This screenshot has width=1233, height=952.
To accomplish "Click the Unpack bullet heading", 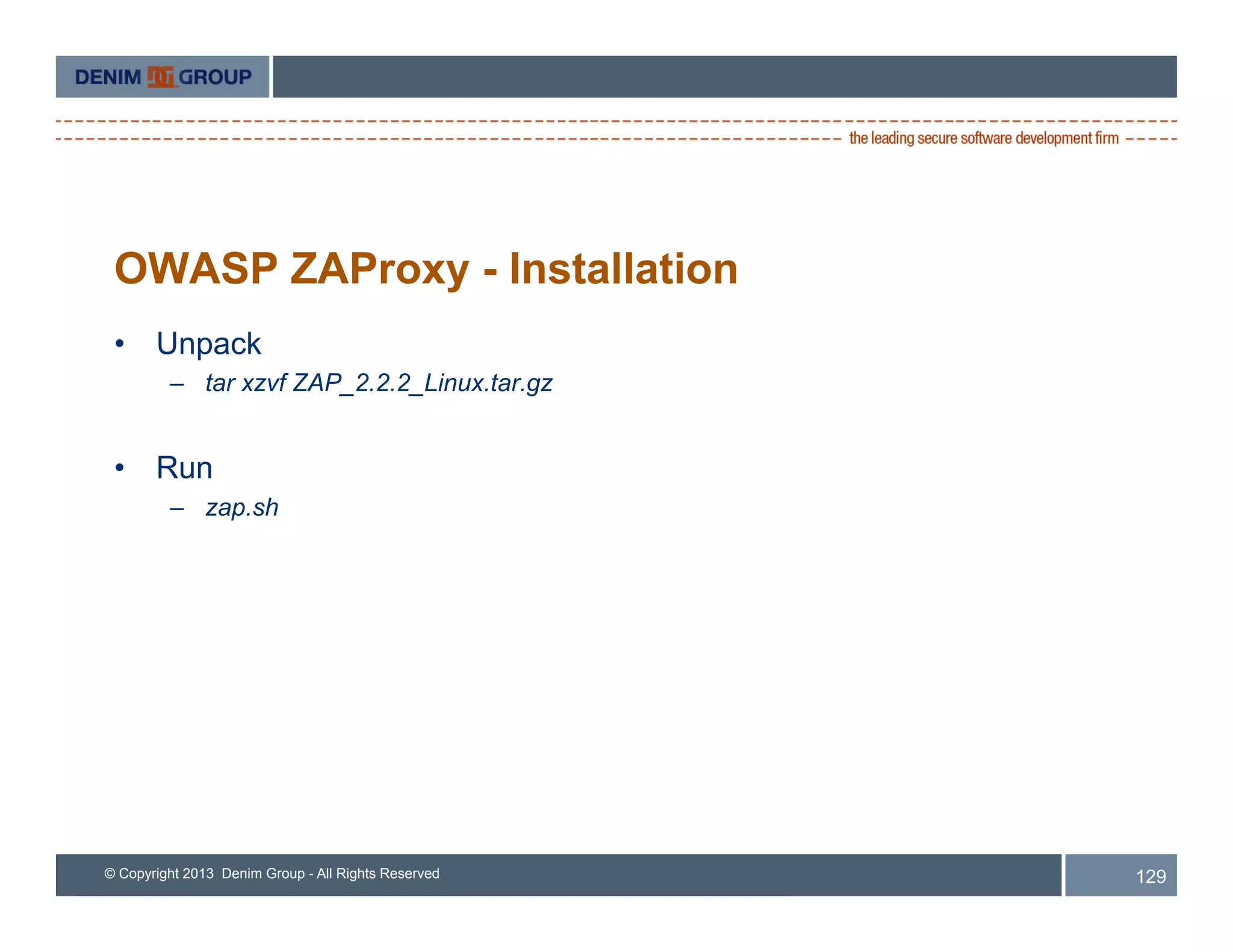I will [208, 344].
